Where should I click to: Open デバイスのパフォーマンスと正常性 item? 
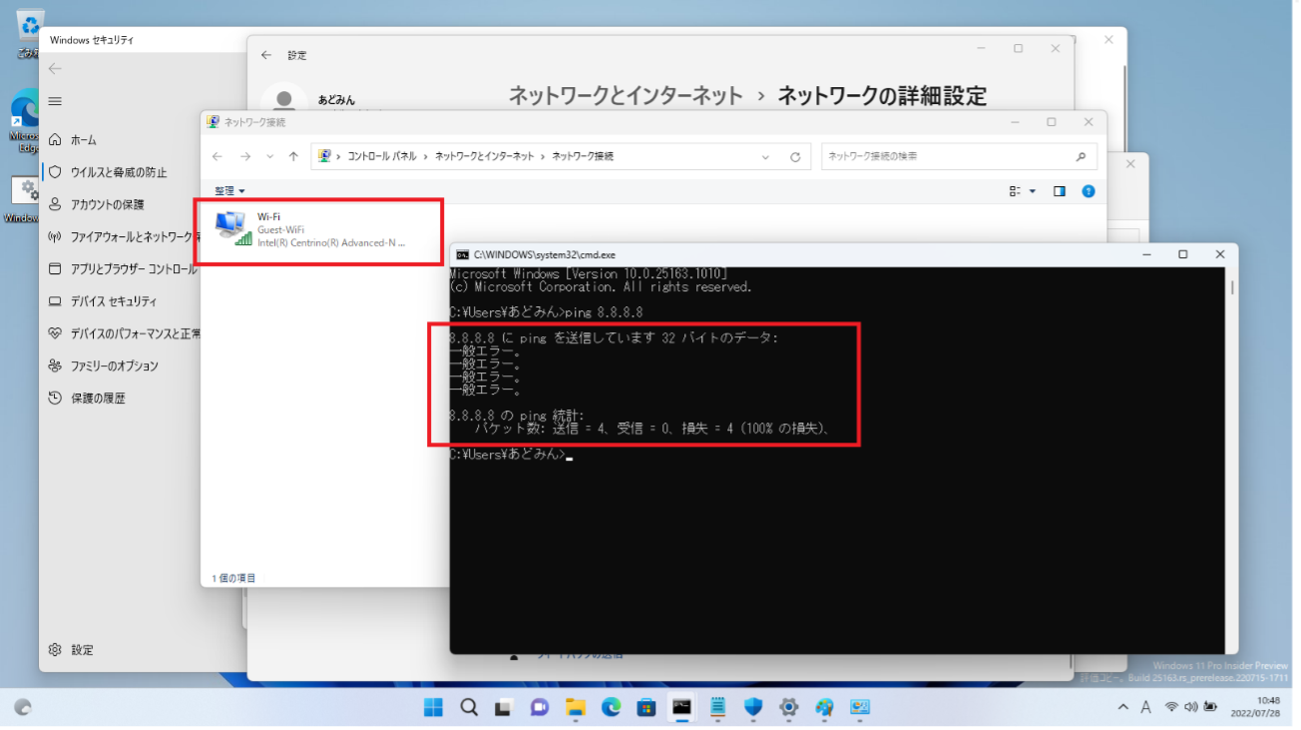pos(122,334)
